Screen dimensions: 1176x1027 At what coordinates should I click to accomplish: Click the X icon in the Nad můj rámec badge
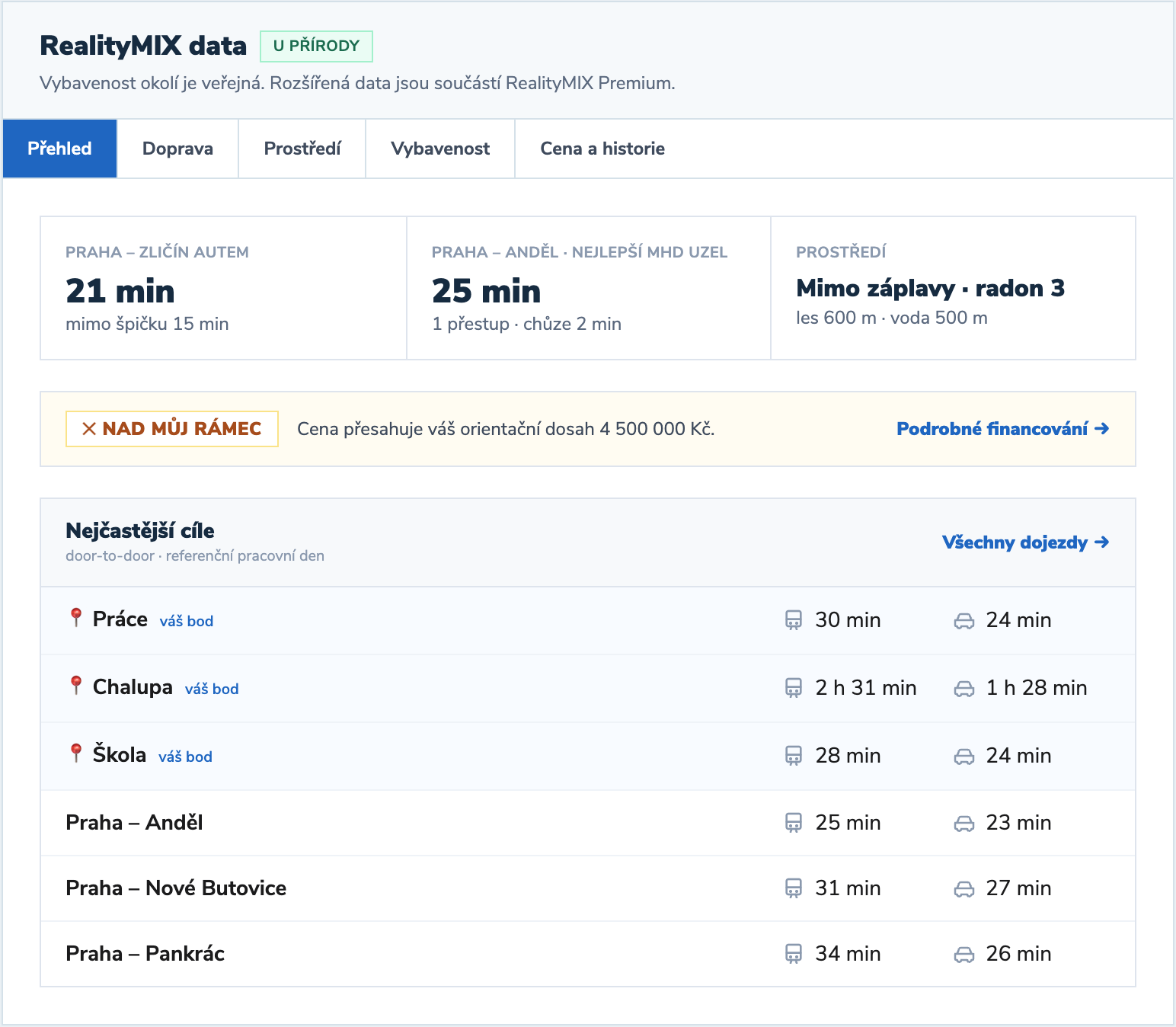point(89,429)
